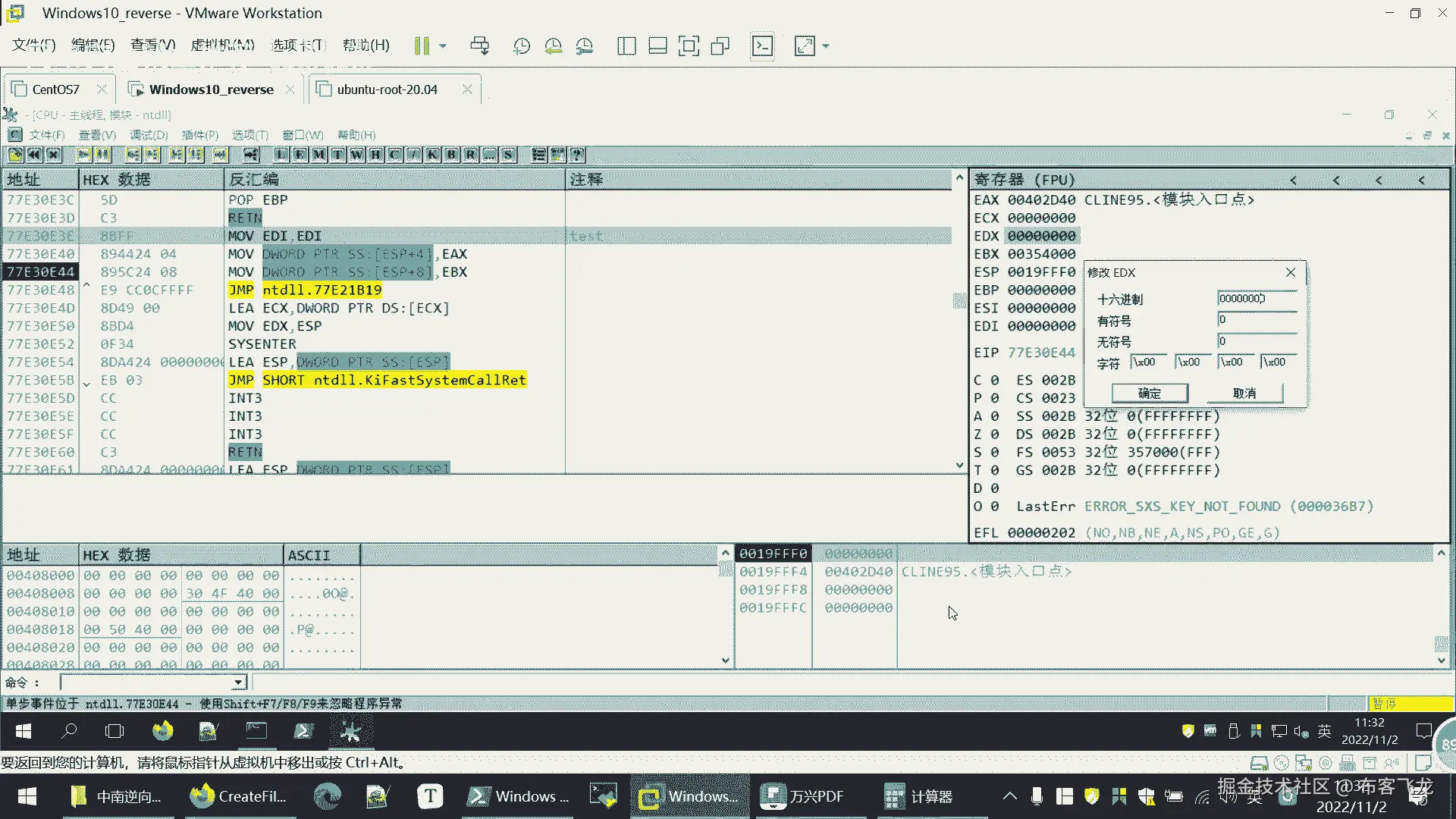Image resolution: width=1456 pixels, height=819 pixels.
Task: Open the fullscreen view dropdown arrow
Action: pyautogui.click(x=826, y=46)
